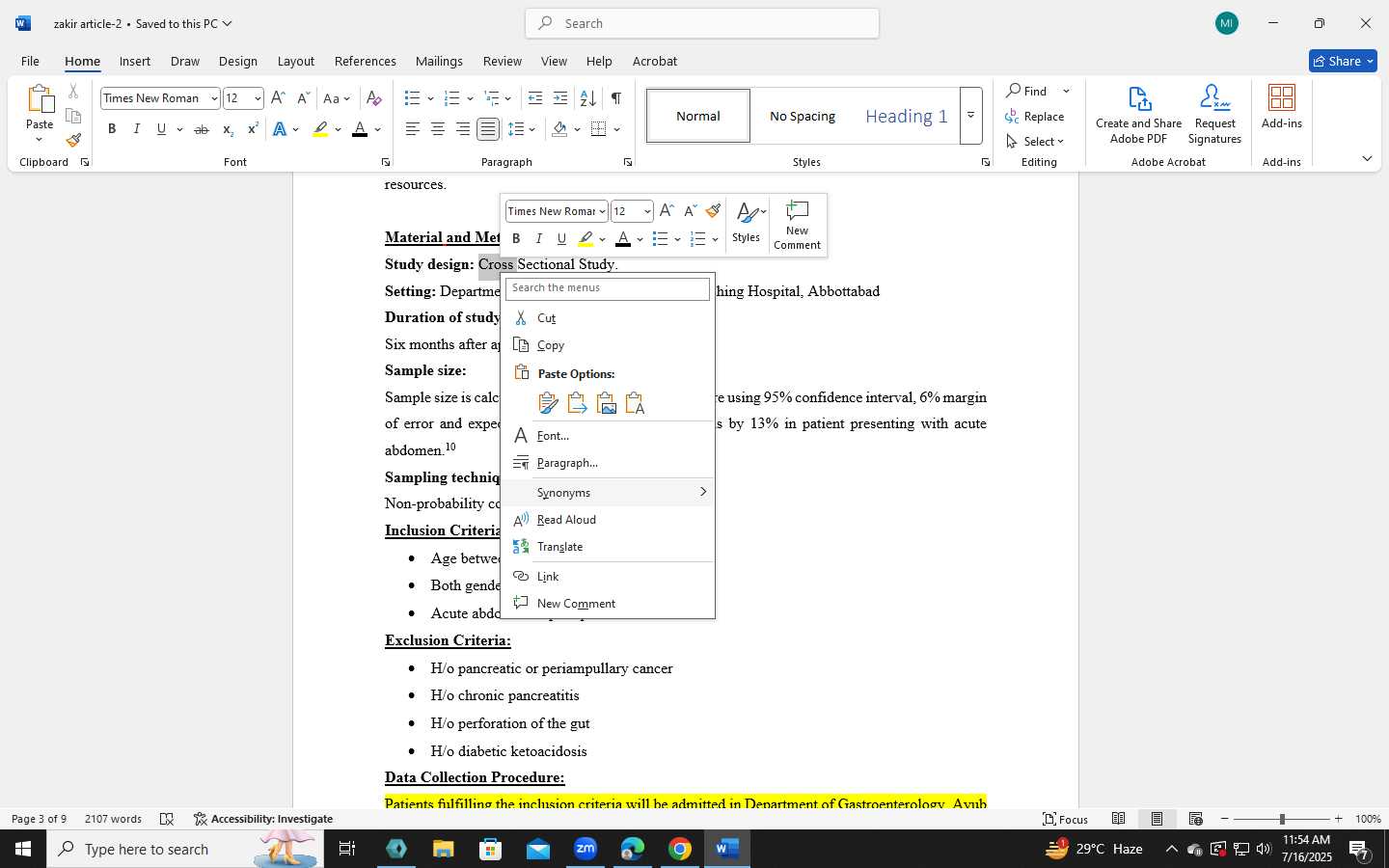Toggle Italic in the ribbon
The image size is (1389, 868).
[136, 129]
